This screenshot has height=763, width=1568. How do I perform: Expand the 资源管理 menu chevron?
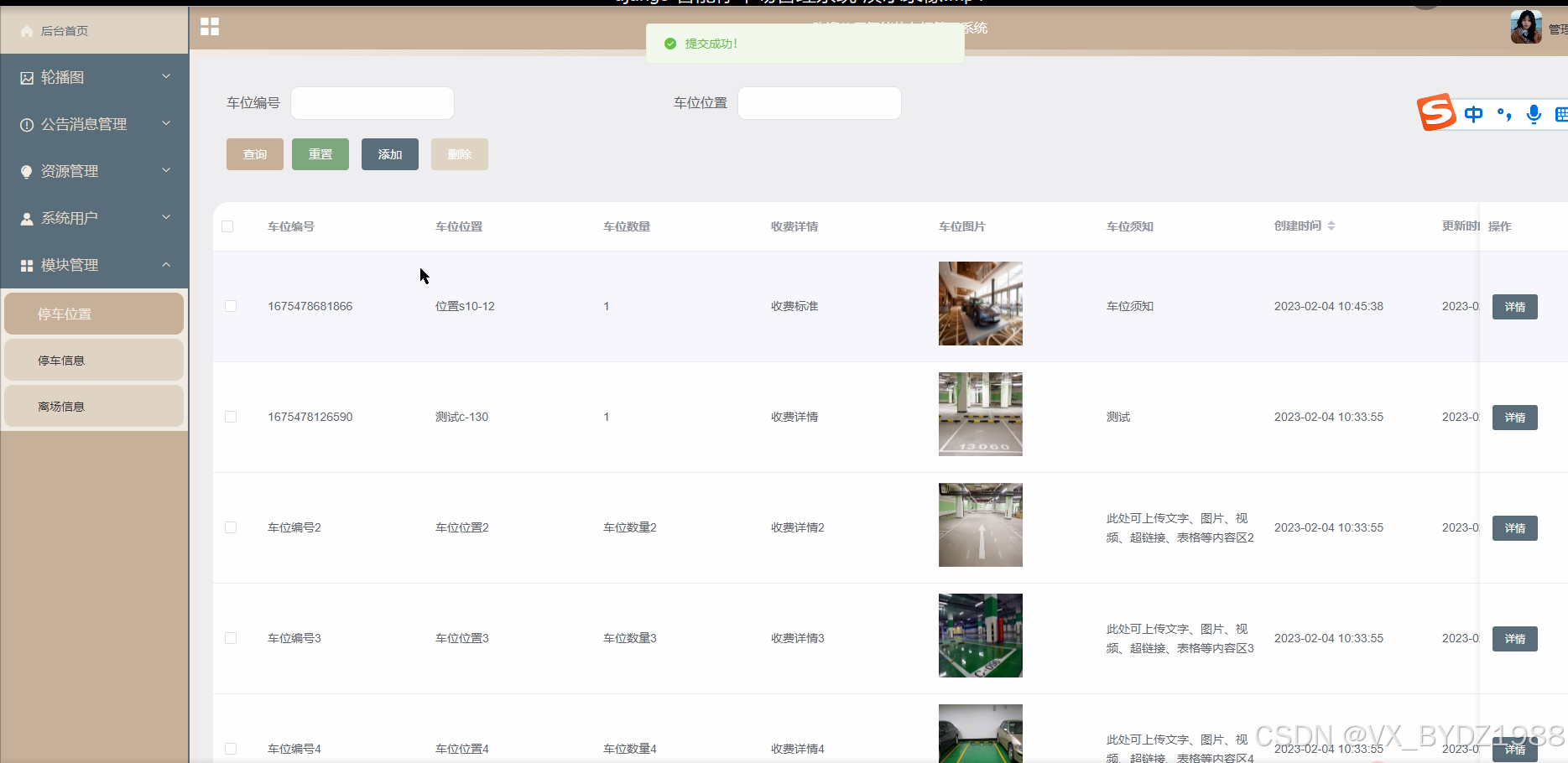click(166, 170)
